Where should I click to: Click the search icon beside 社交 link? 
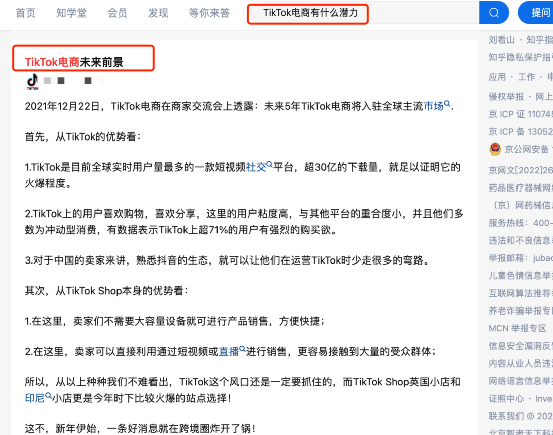tap(269, 164)
